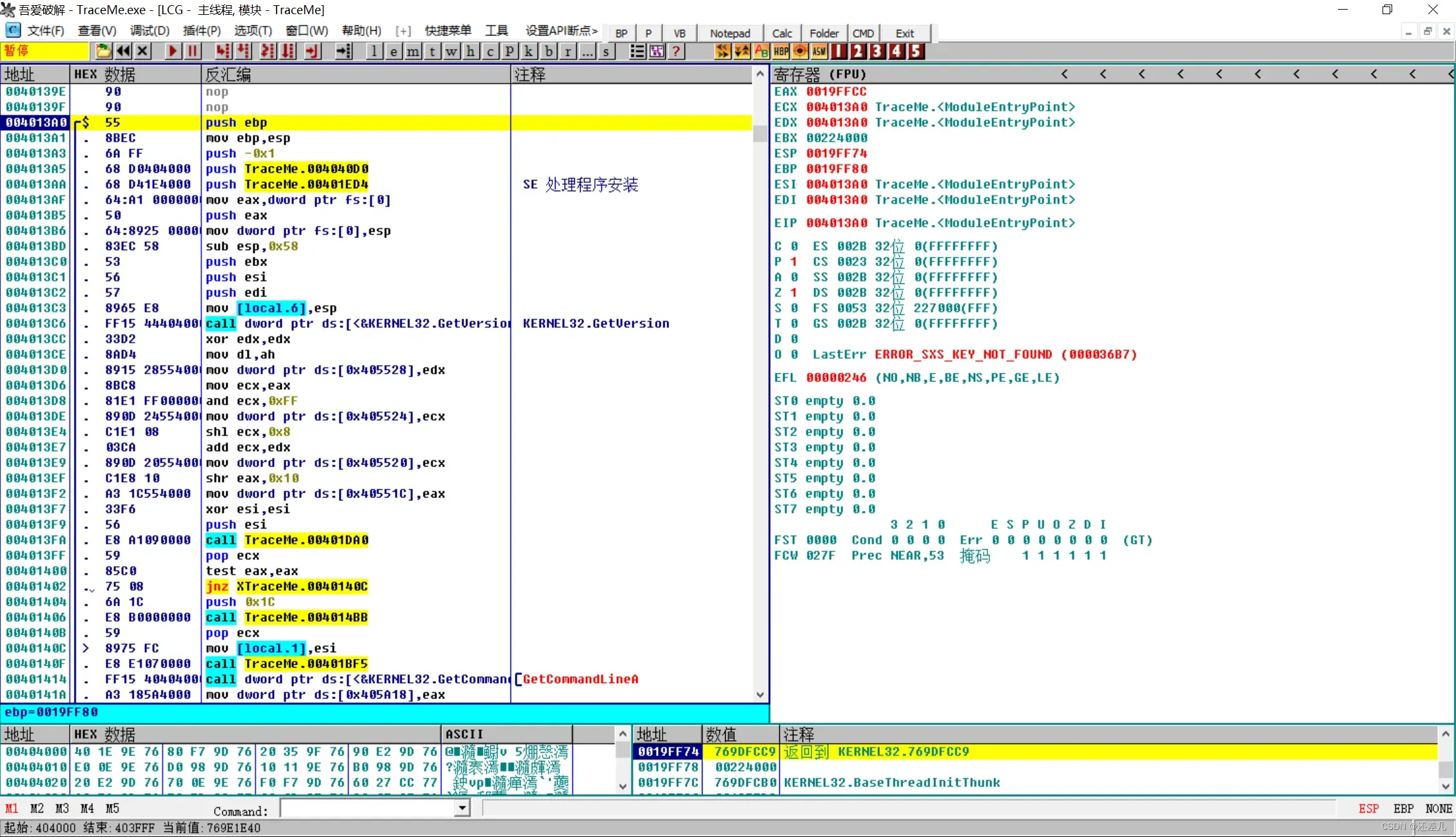The height and width of the screenshot is (837, 1456).
Task: Go to address with the black arrow icon
Action: (344, 51)
